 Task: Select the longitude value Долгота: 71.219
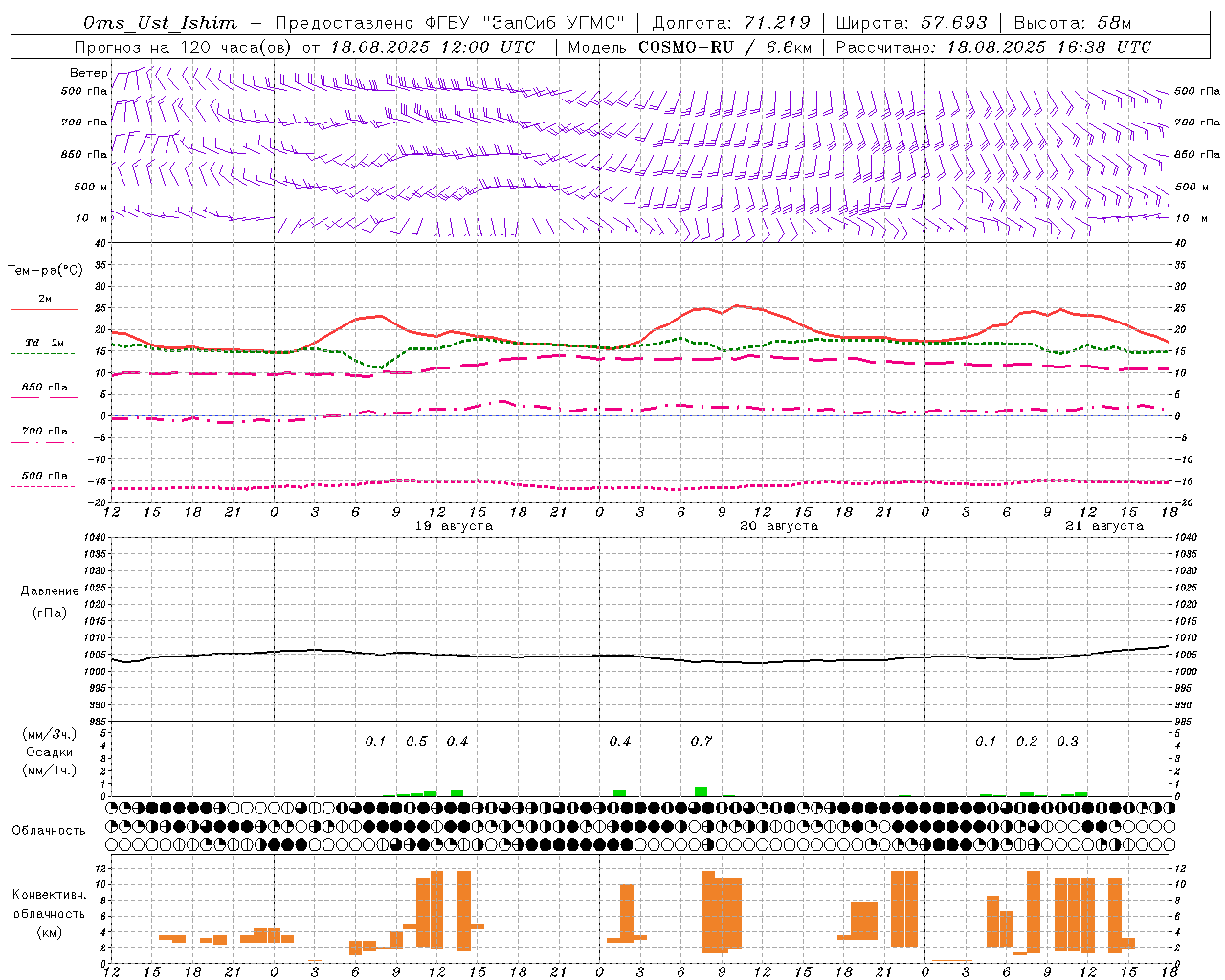tap(732, 23)
